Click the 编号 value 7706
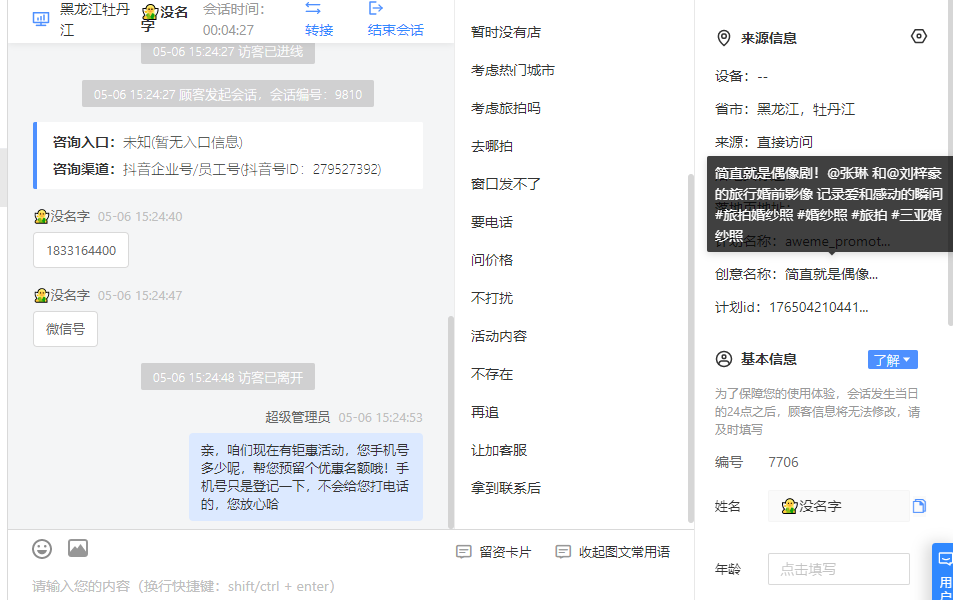Image resolution: width=953 pixels, height=600 pixels. coord(783,463)
